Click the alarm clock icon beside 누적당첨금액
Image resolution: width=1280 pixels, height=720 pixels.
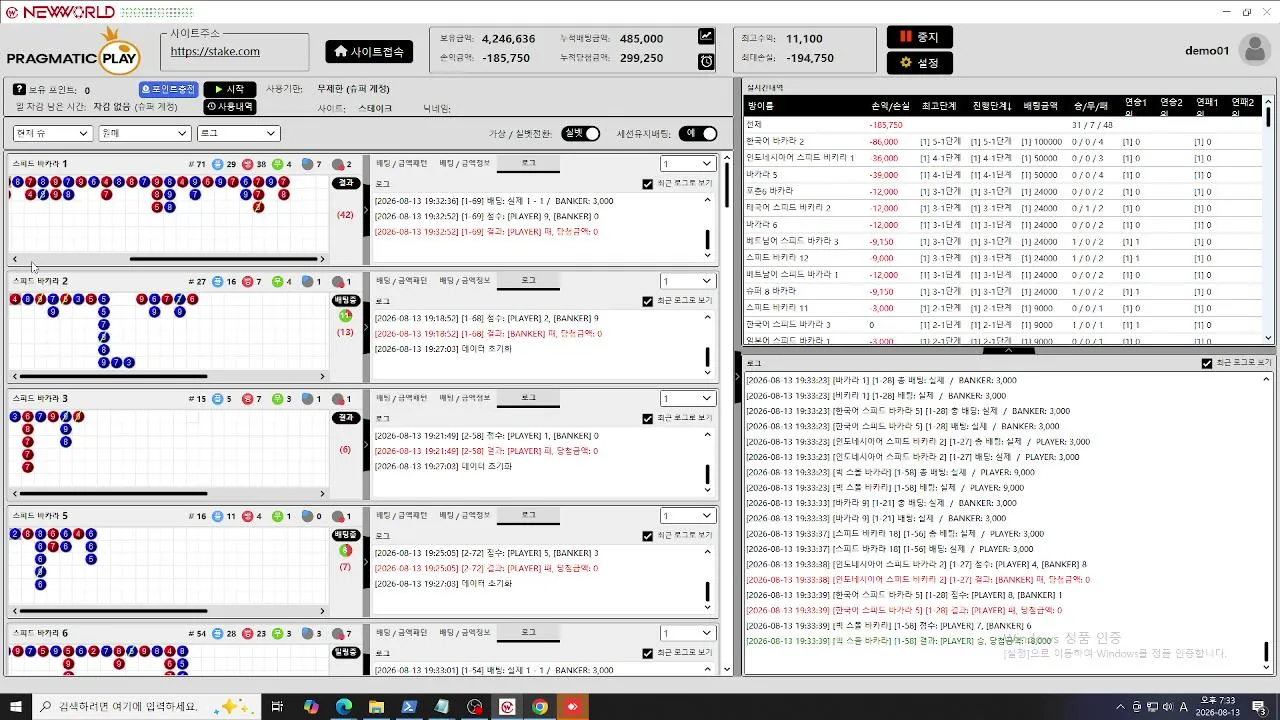pyautogui.click(x=706, y=61)
